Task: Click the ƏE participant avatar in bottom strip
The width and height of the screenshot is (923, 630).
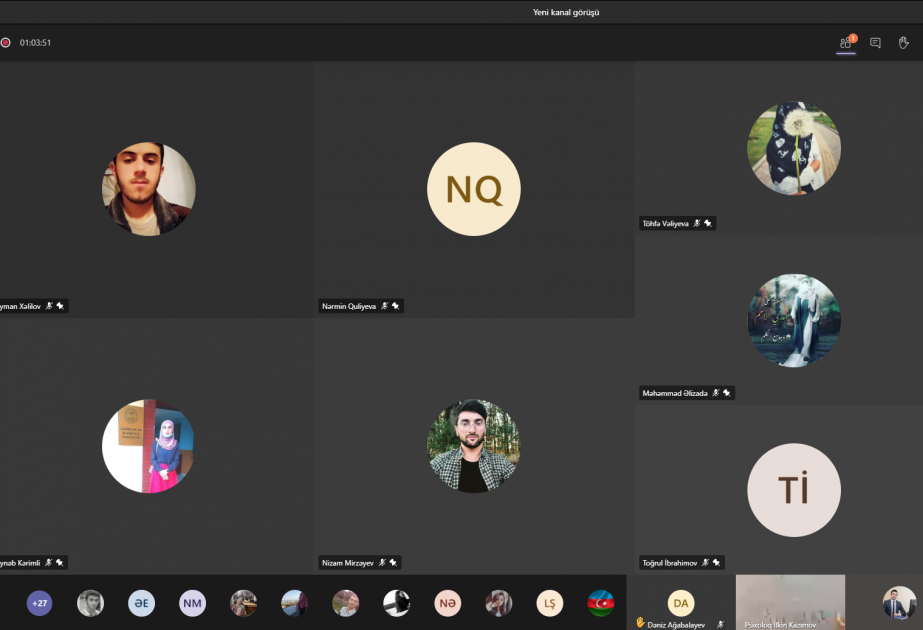Action: 141,603
